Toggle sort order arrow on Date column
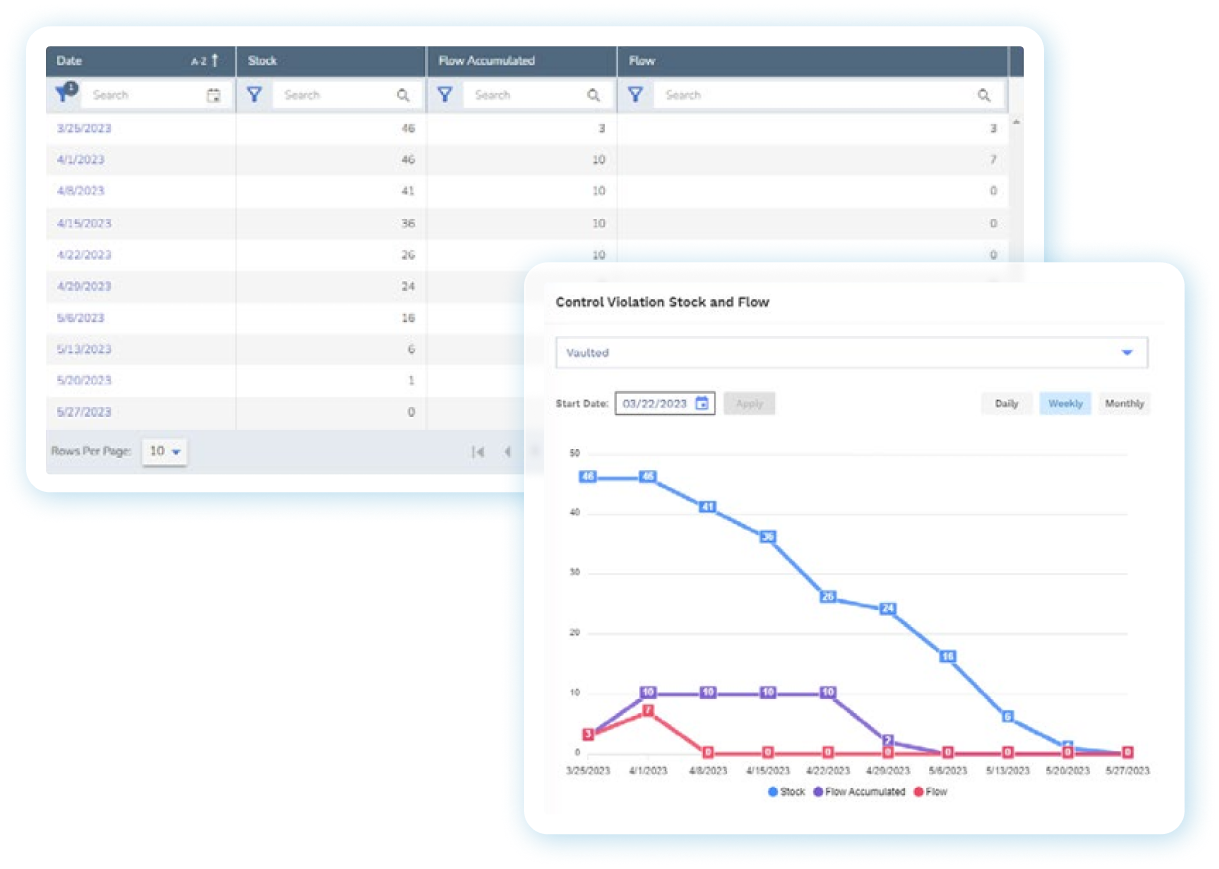Viewport: 1219px width, 869px height. coord(214,61)
